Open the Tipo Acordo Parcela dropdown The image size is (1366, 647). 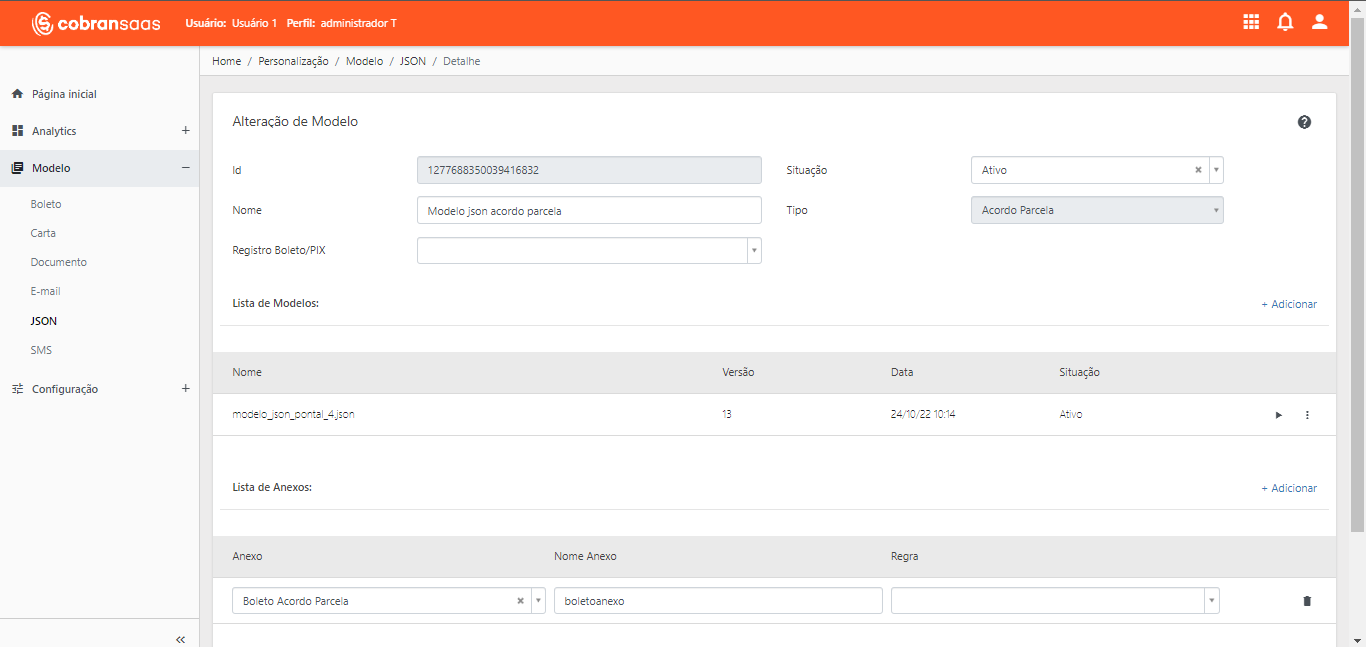coord(1097,210)
